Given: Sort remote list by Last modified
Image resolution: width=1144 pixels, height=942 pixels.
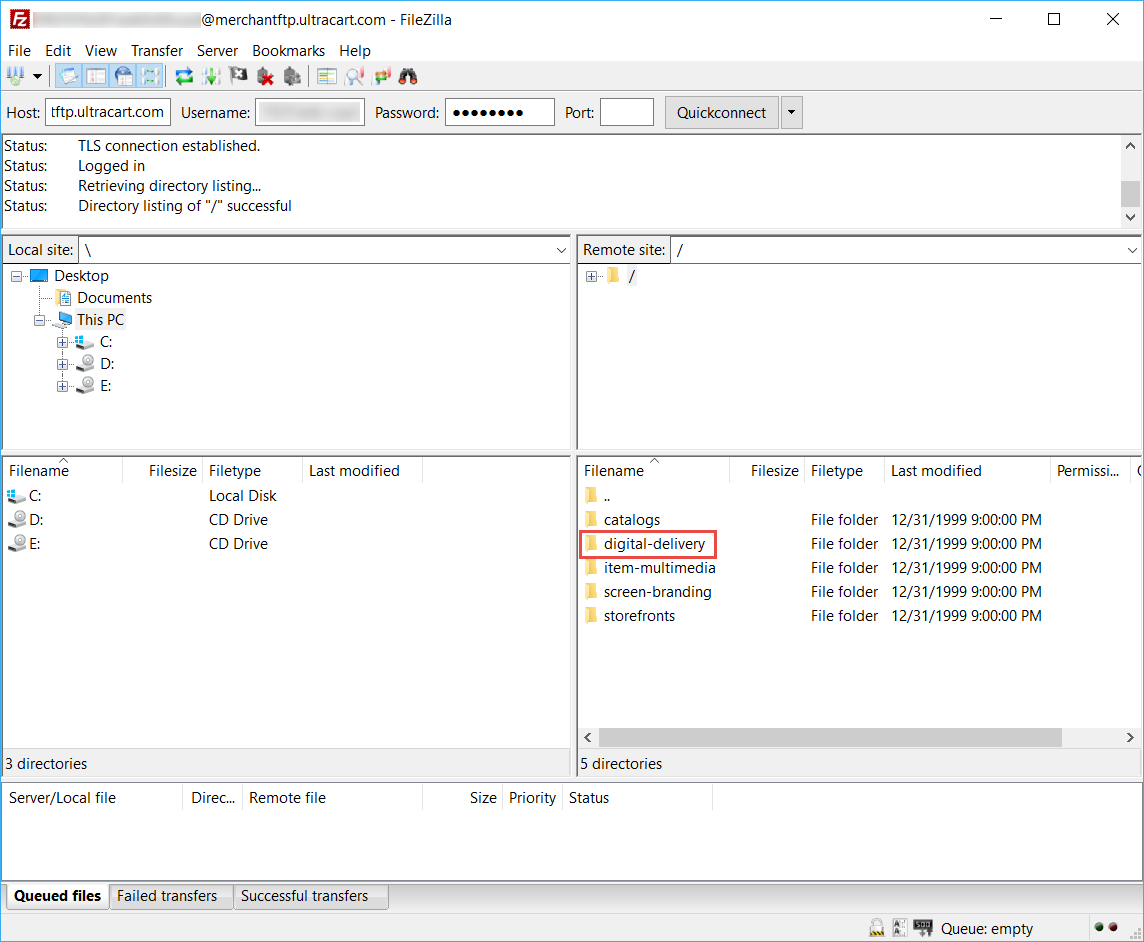Looking at the screenshot, I should [x=967, y=471].
